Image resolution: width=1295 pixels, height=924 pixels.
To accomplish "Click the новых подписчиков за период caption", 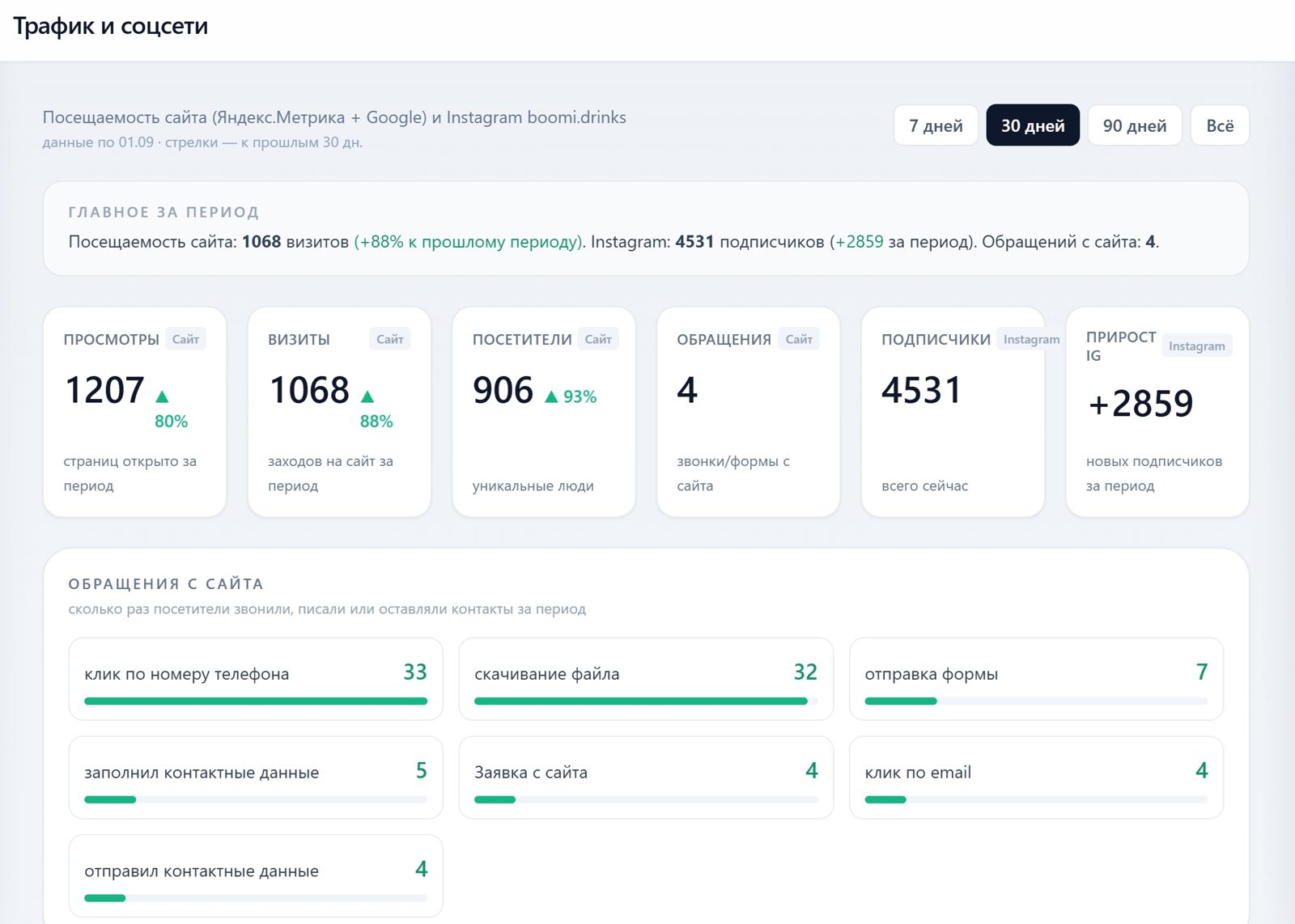I will pos(1154,473).
